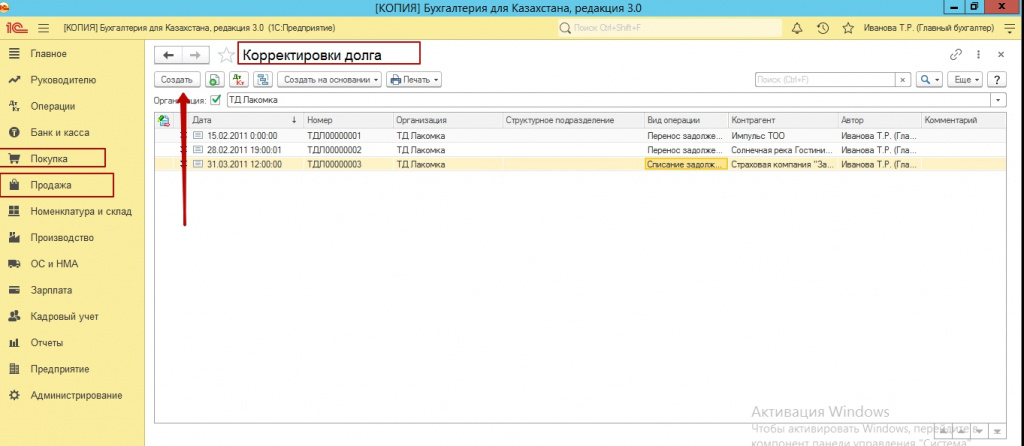Open history clock icon
This screenshot has height=446, width=1024.
point(823,28)
